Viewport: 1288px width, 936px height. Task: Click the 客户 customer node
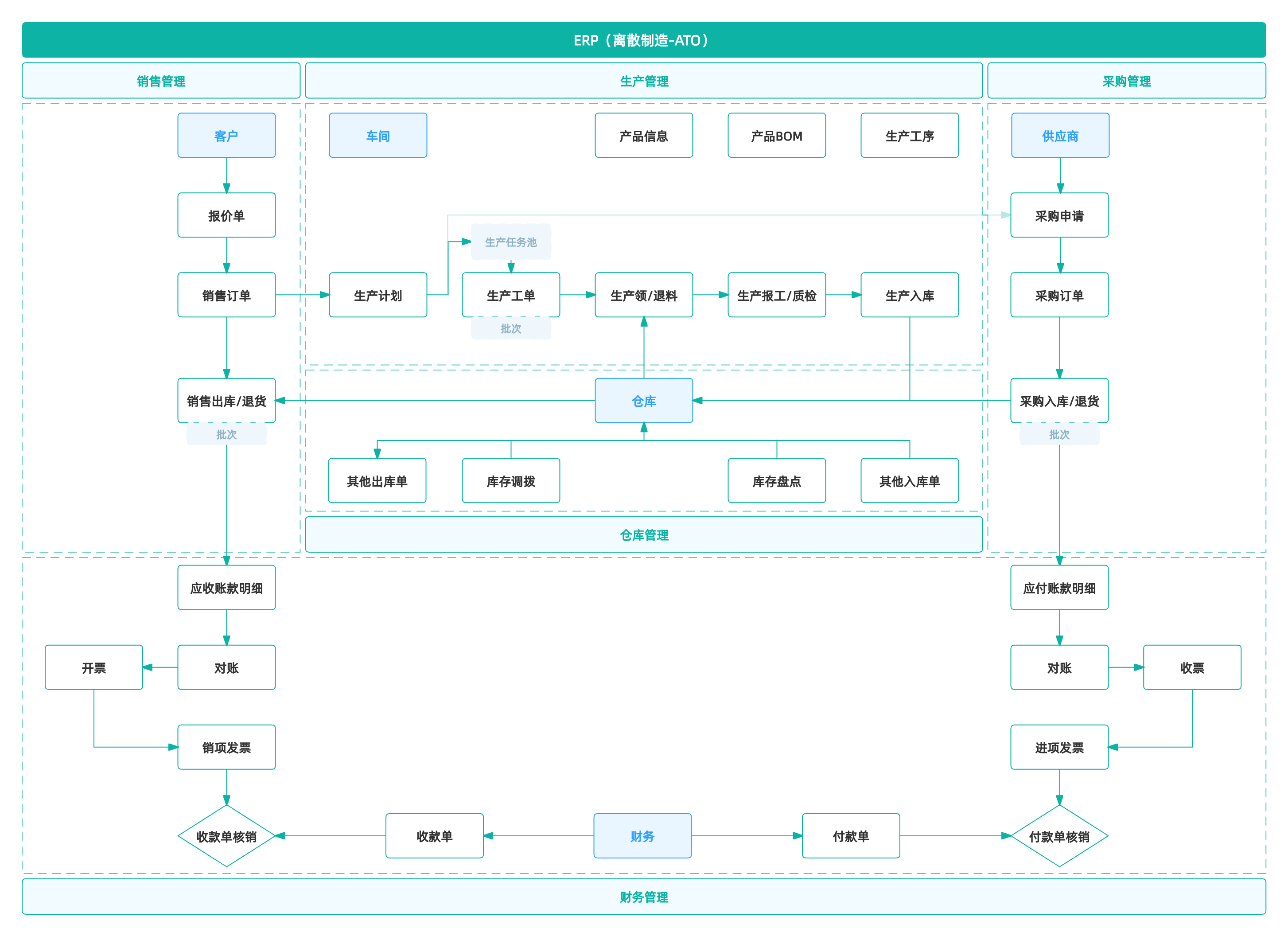click(x=226, y=135)
